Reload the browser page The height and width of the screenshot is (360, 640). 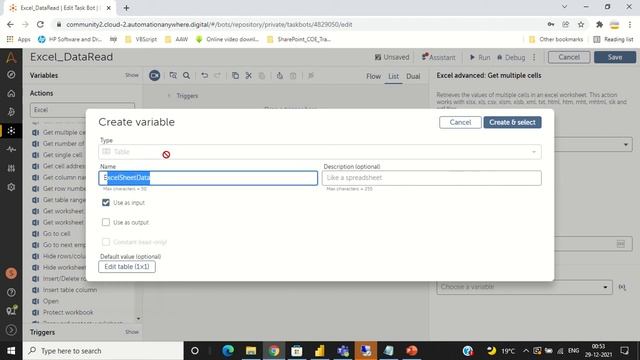click(40, 24)
